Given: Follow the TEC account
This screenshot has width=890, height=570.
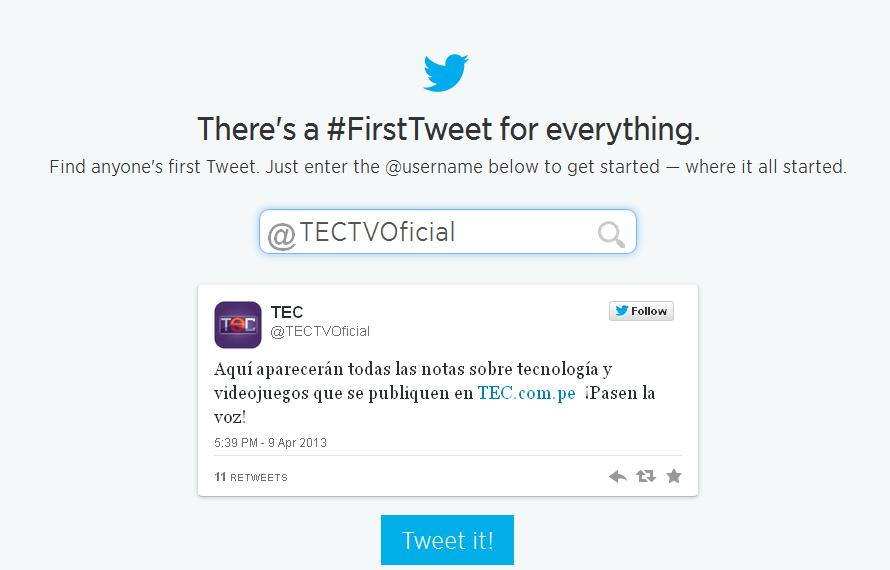Looking at the screenshot, I should [641, 311].
